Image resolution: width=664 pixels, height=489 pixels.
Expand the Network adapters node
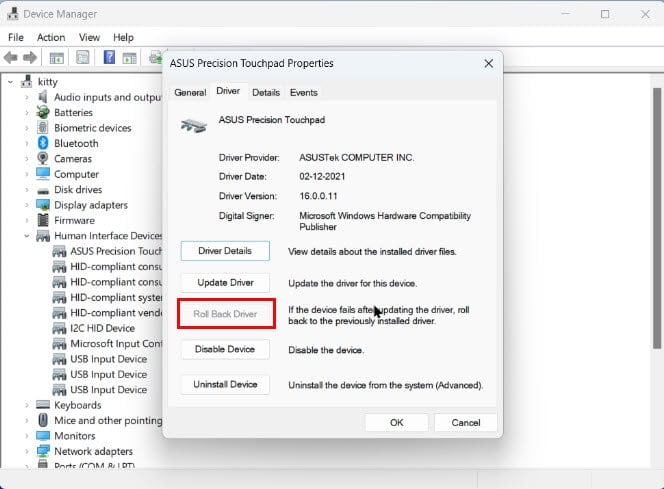tap(27, 451)
